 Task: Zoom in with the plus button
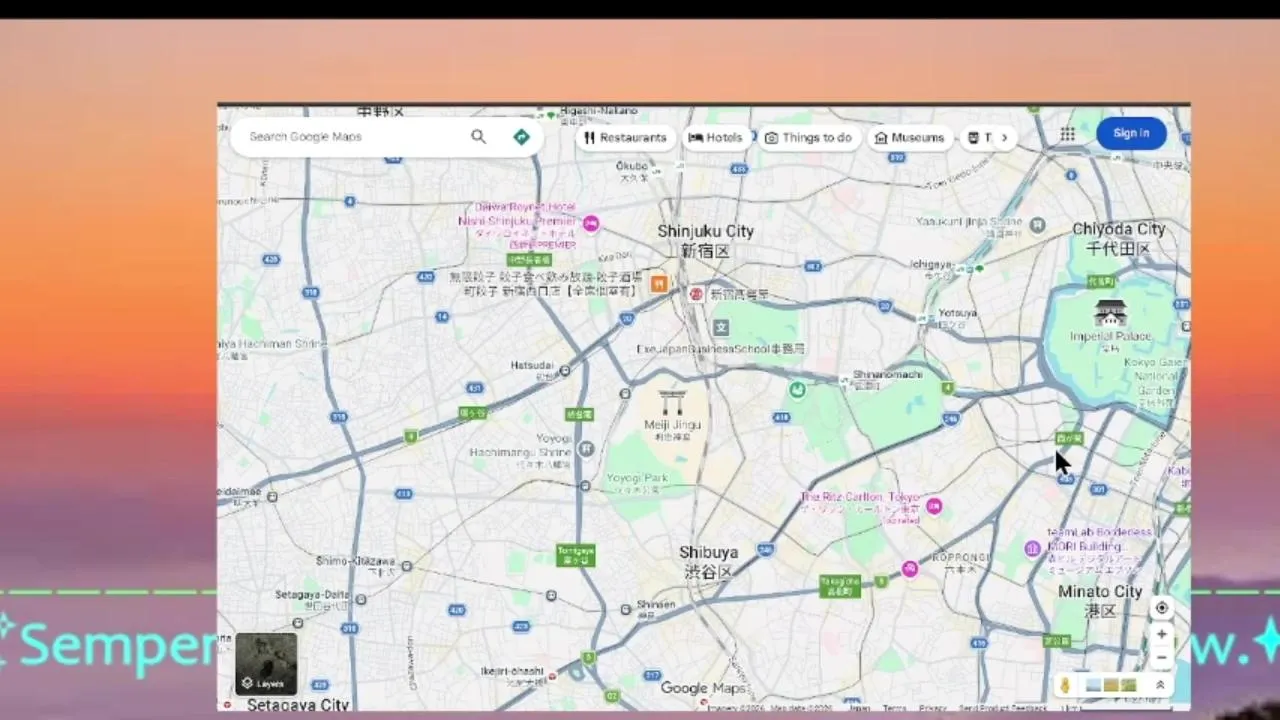click(1161, 634)
